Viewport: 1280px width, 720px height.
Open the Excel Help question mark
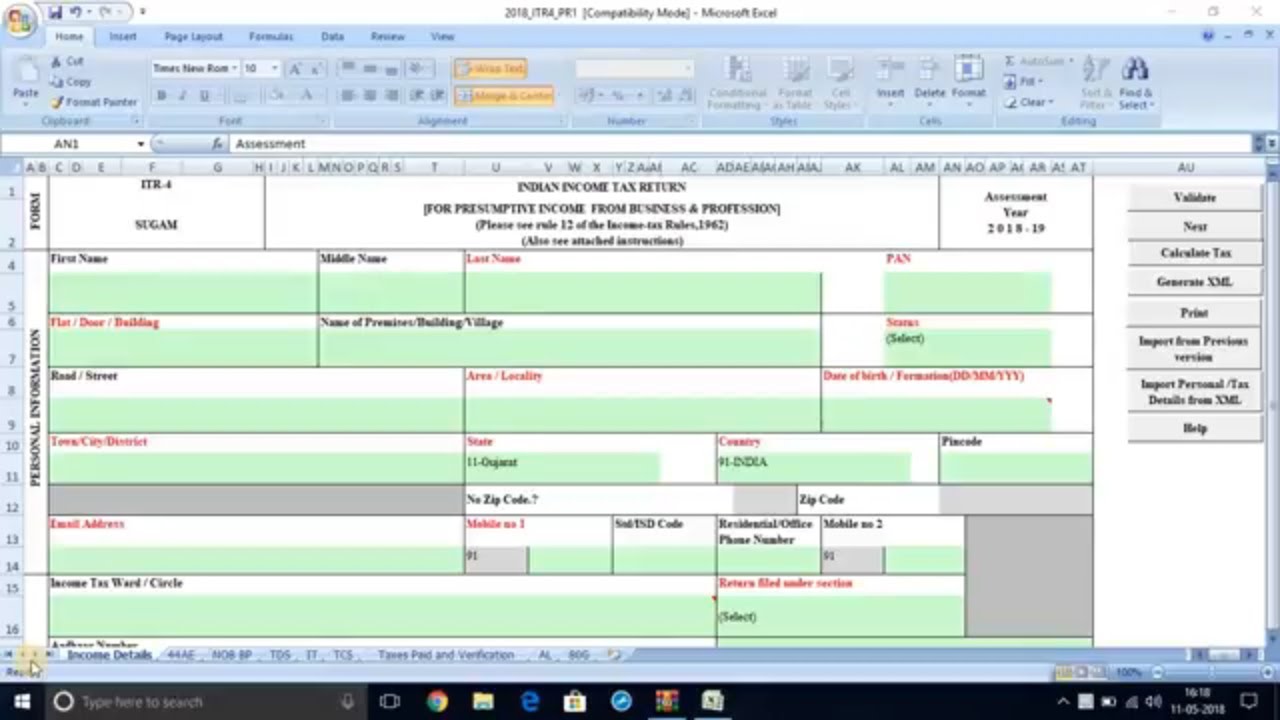[x=1210, y=36]
